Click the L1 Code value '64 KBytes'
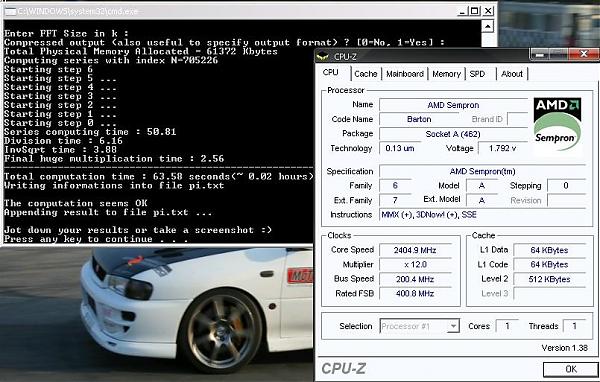The image size is (600, 382). [x=549, y=264]
